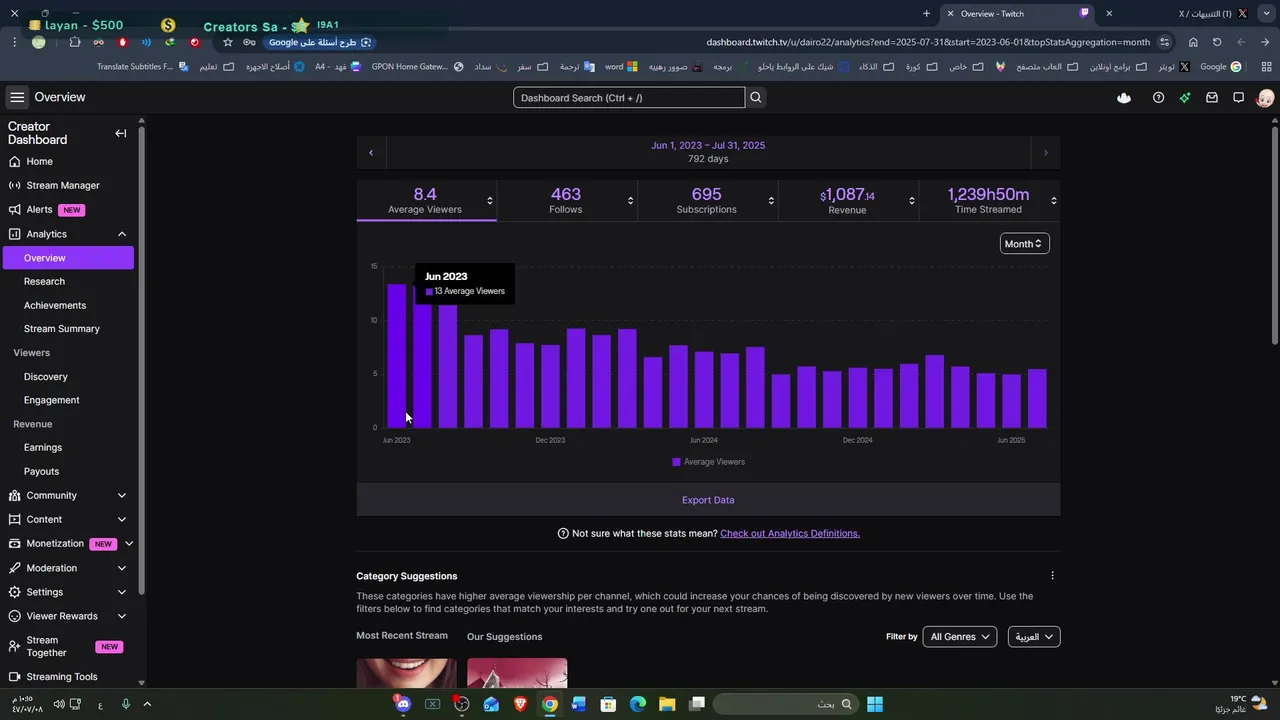The image size is (1280, 720).
Task: Click the browser URL address bar
Action: coord(928,42)
